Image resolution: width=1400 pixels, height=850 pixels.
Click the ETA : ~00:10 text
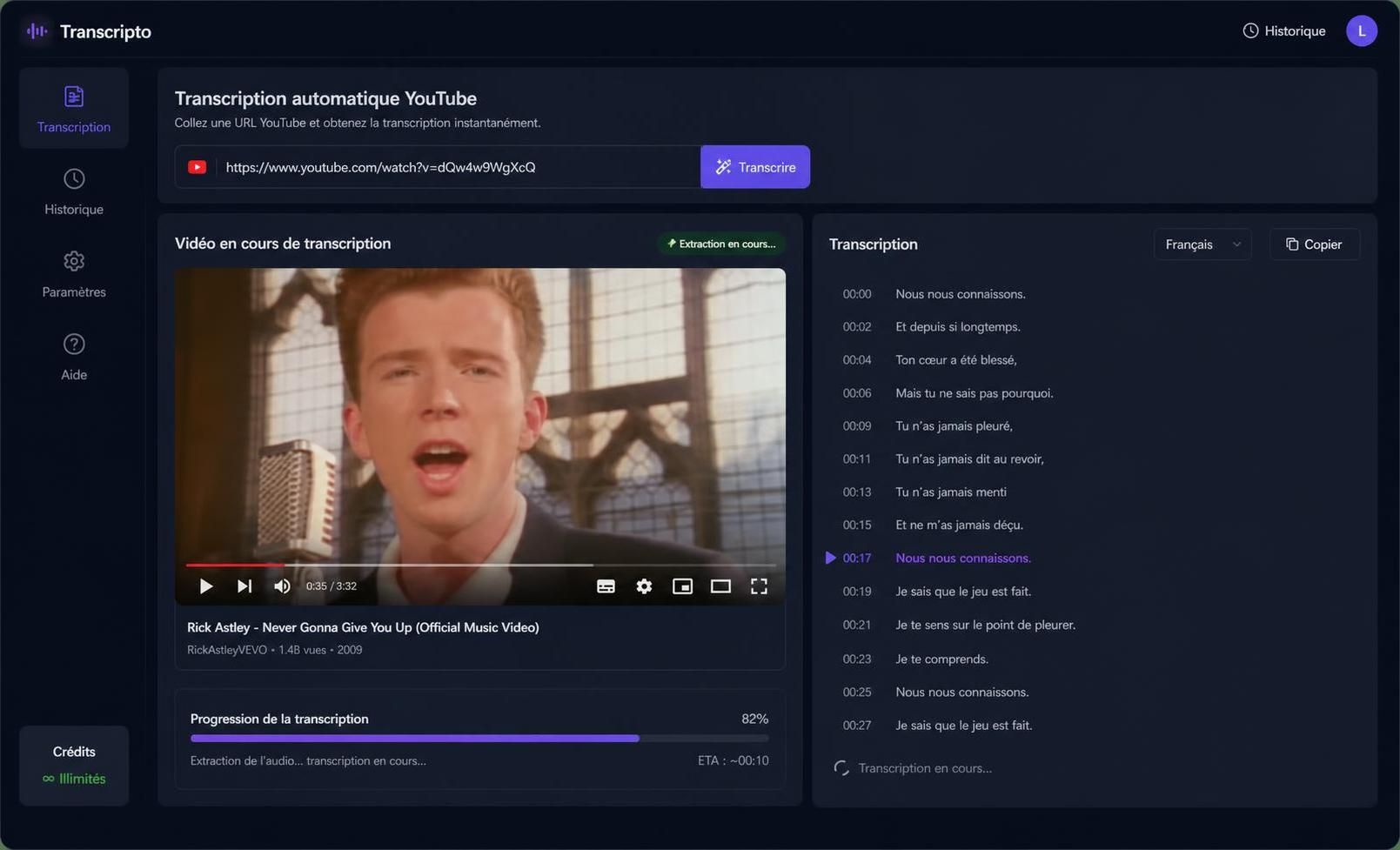click(x=733, y=760)
